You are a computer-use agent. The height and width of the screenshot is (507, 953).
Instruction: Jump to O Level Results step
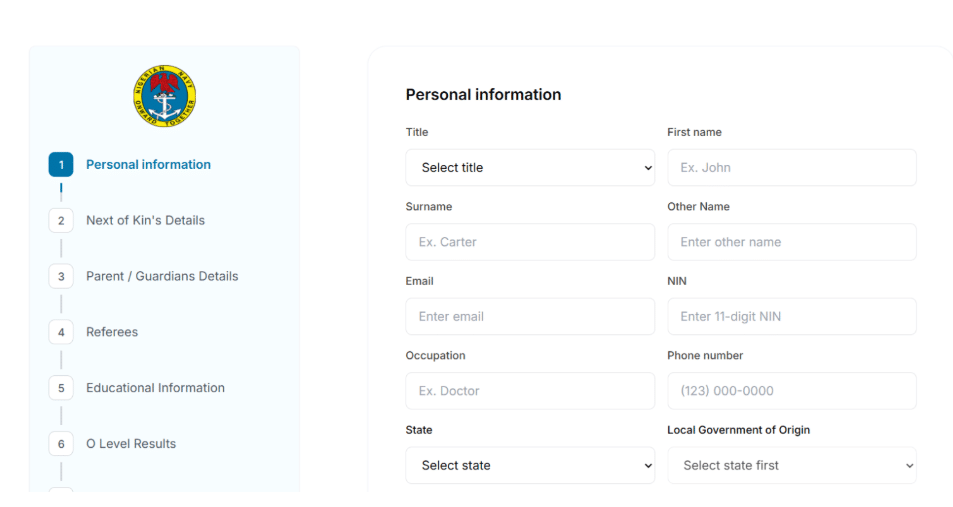[x=131, y=444]
